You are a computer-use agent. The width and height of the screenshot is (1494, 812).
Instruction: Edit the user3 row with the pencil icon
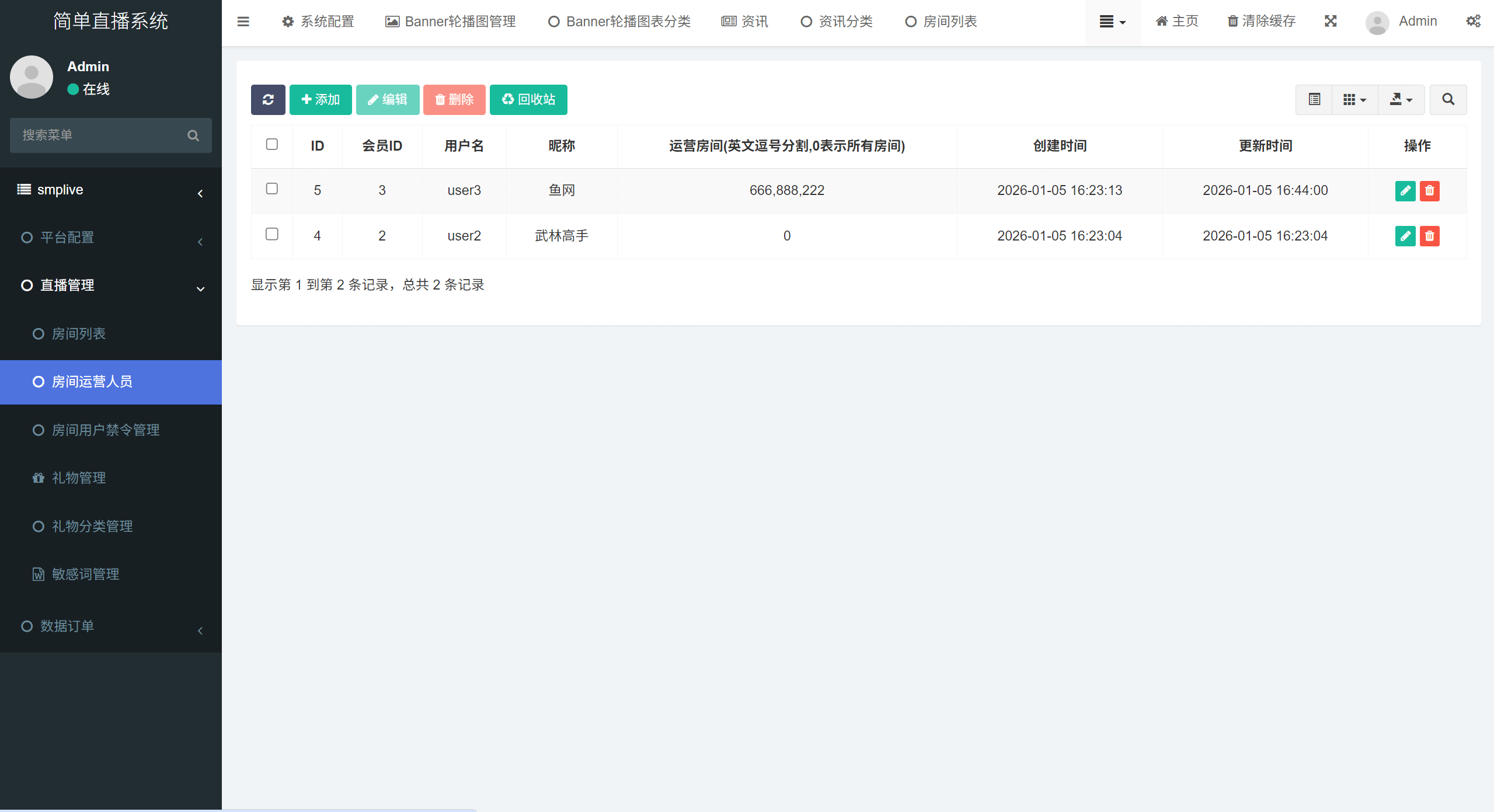pyautogui.click(x=1405, y=190)
